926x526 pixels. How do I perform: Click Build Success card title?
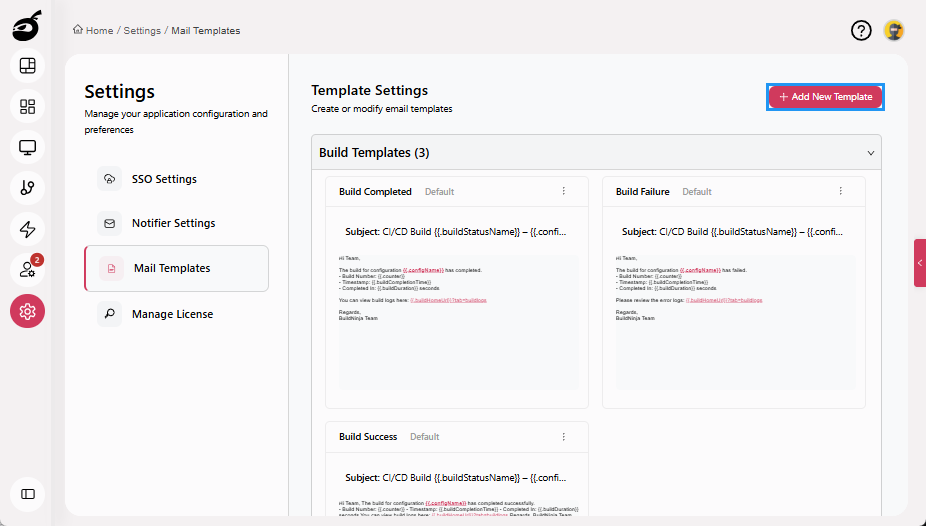368,437
